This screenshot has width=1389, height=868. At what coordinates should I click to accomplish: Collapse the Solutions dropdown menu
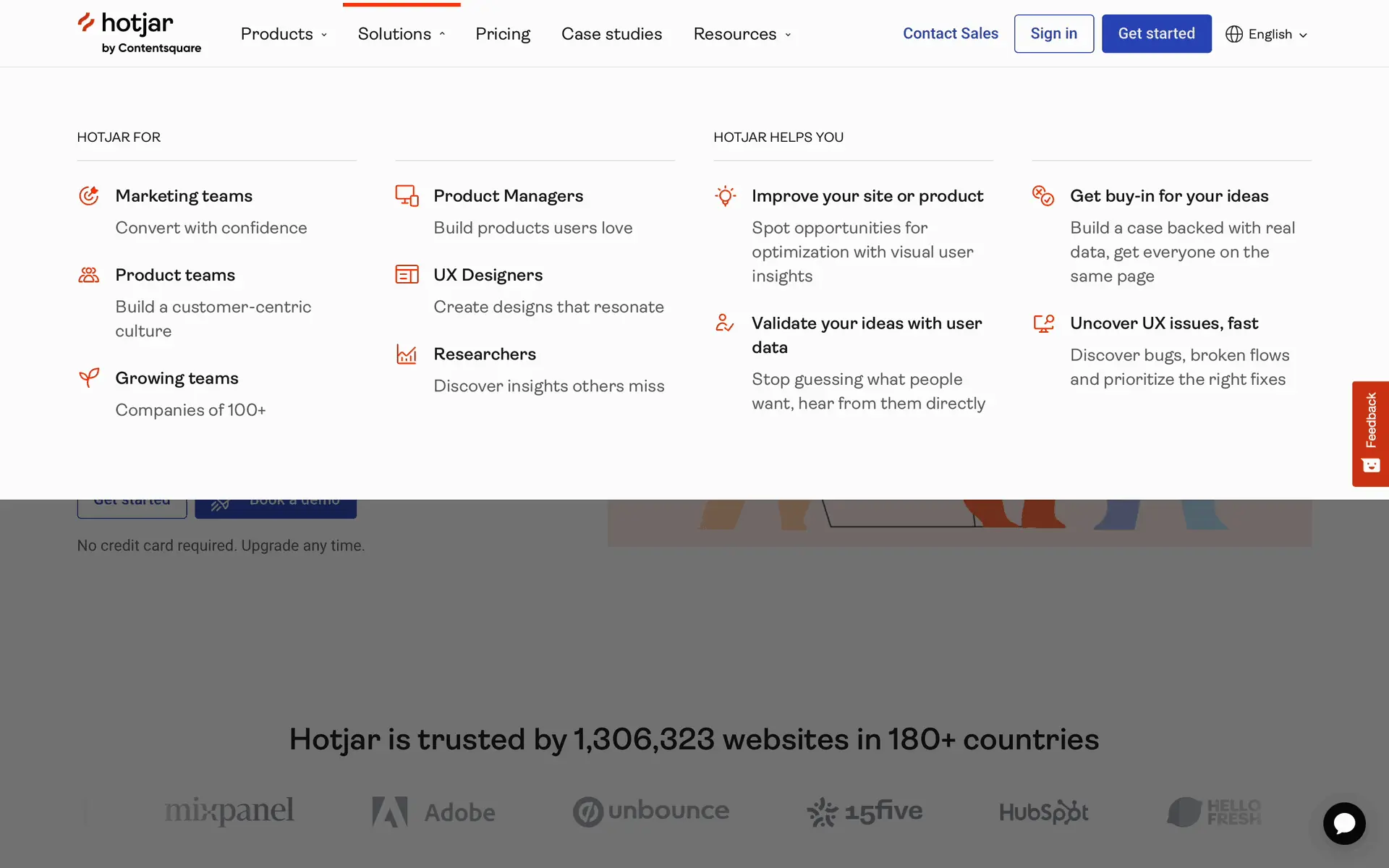402,34
